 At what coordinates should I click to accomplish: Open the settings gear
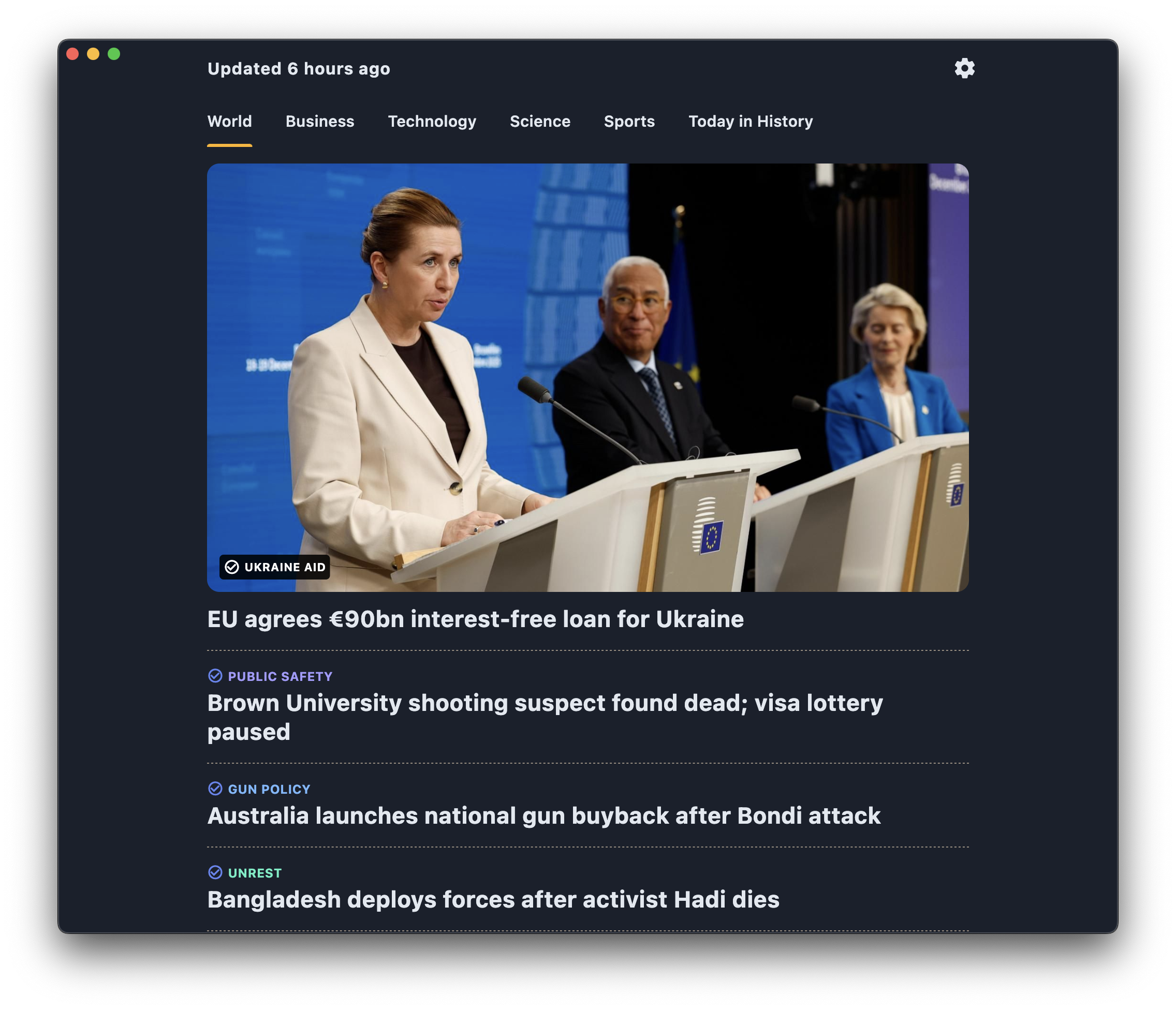(965, 68)
